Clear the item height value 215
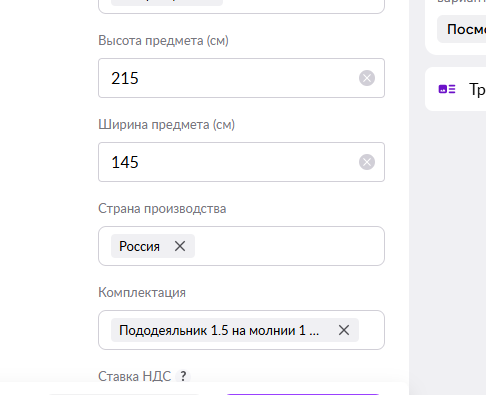486x395 pixels. click(367, 78)
